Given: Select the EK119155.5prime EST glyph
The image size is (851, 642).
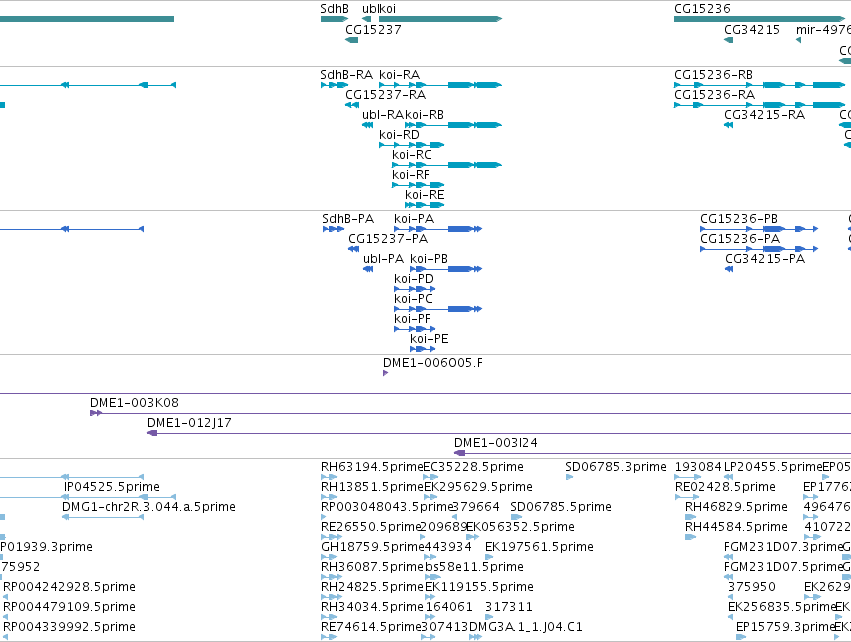Looking at the screenshot, I should (430, 597).
